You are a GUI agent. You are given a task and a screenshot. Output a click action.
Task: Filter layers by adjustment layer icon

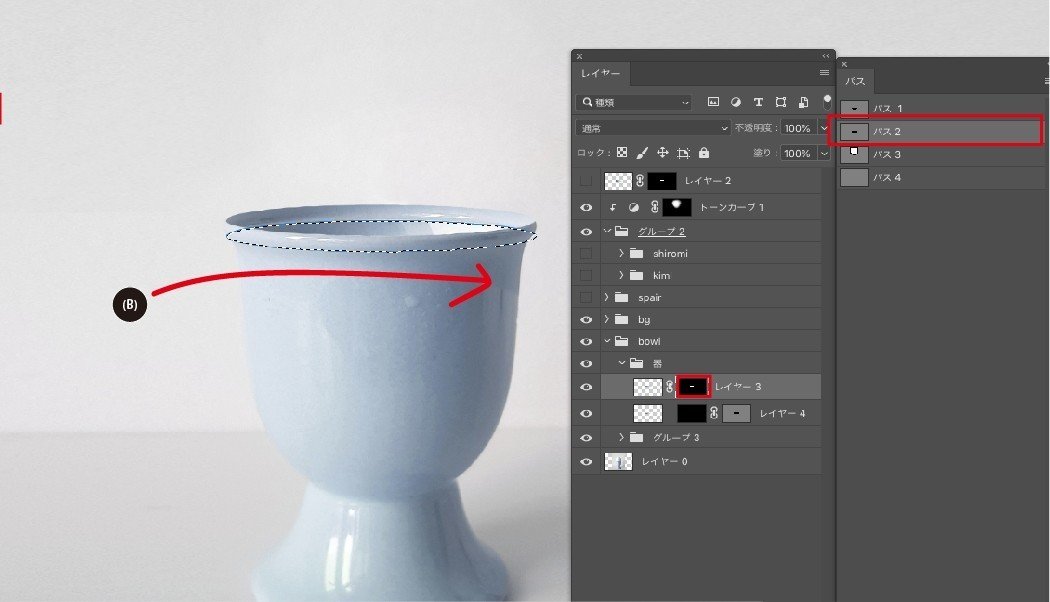click(735, 102)
